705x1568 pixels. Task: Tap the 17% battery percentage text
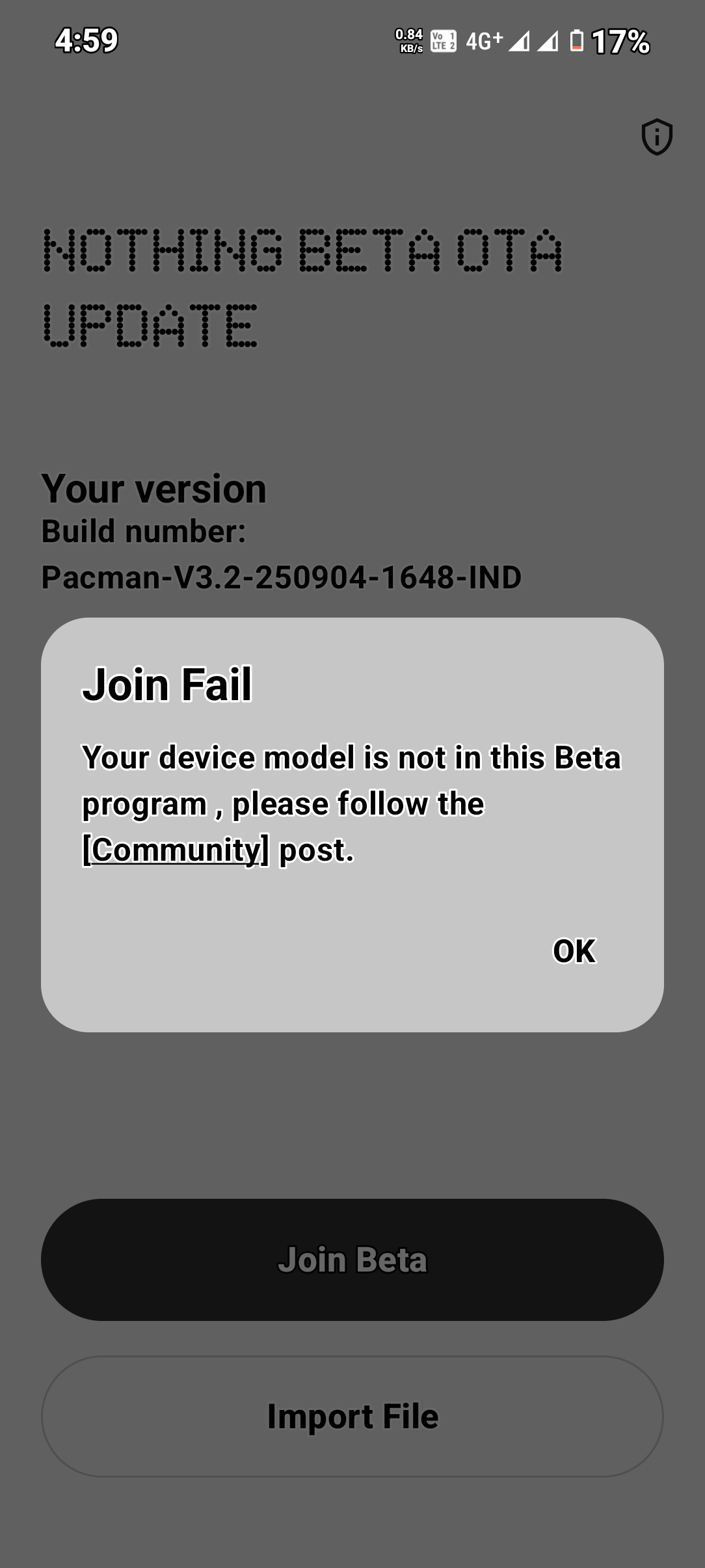tap(620, 42)
